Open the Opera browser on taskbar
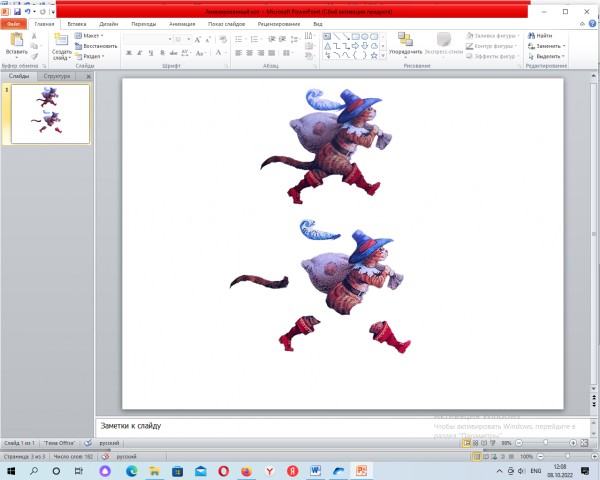This screenshot has width=600, height=480. coord(224,471)
